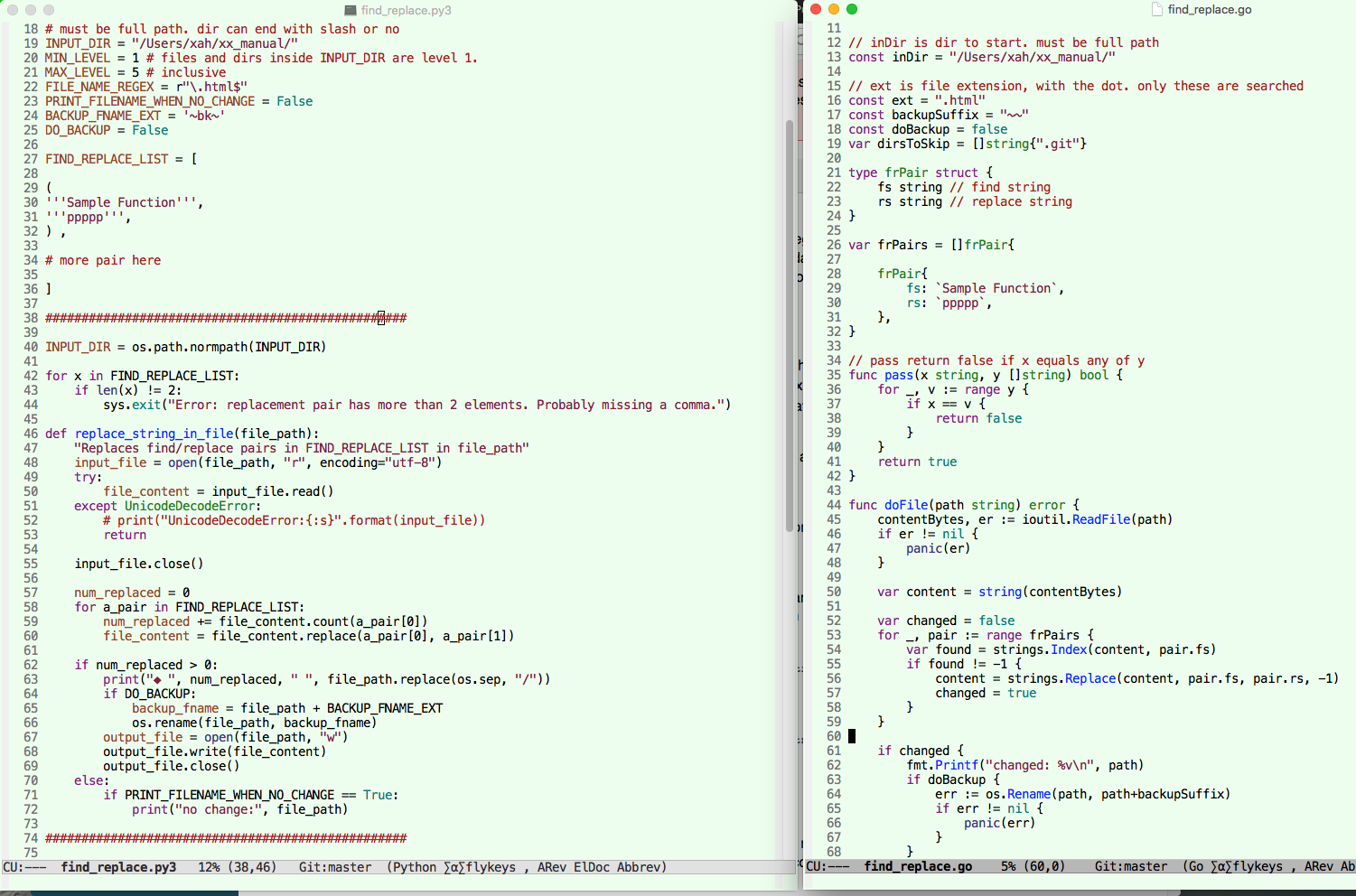Click output_file.write line 68

point(215,751)
